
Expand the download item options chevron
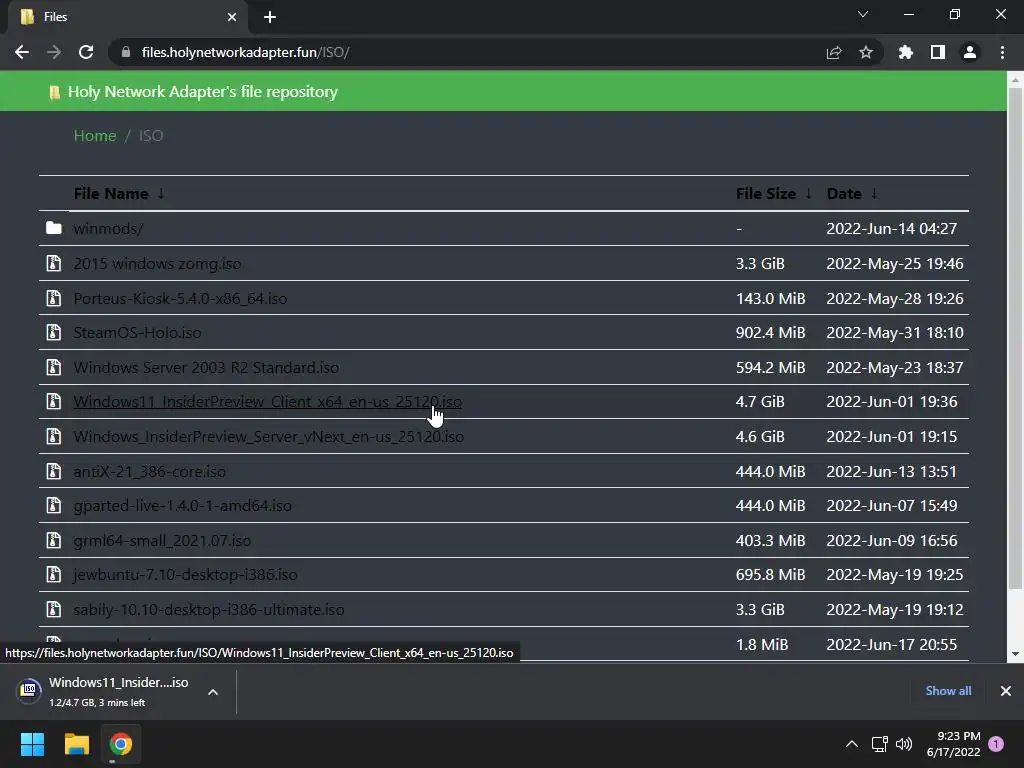(213, 692)
